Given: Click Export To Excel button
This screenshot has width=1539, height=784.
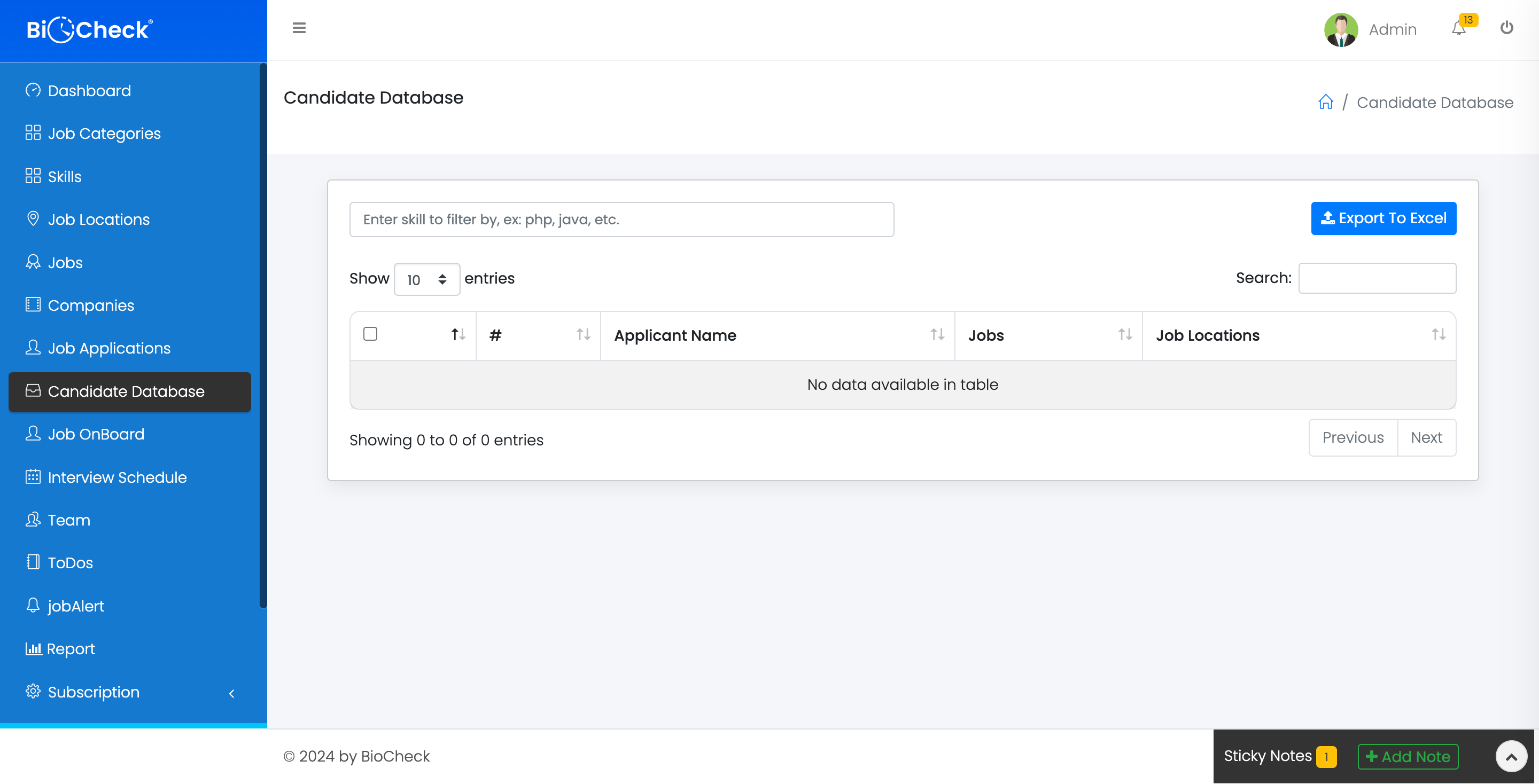Looking at the screenshot, I should (1383, 218).
